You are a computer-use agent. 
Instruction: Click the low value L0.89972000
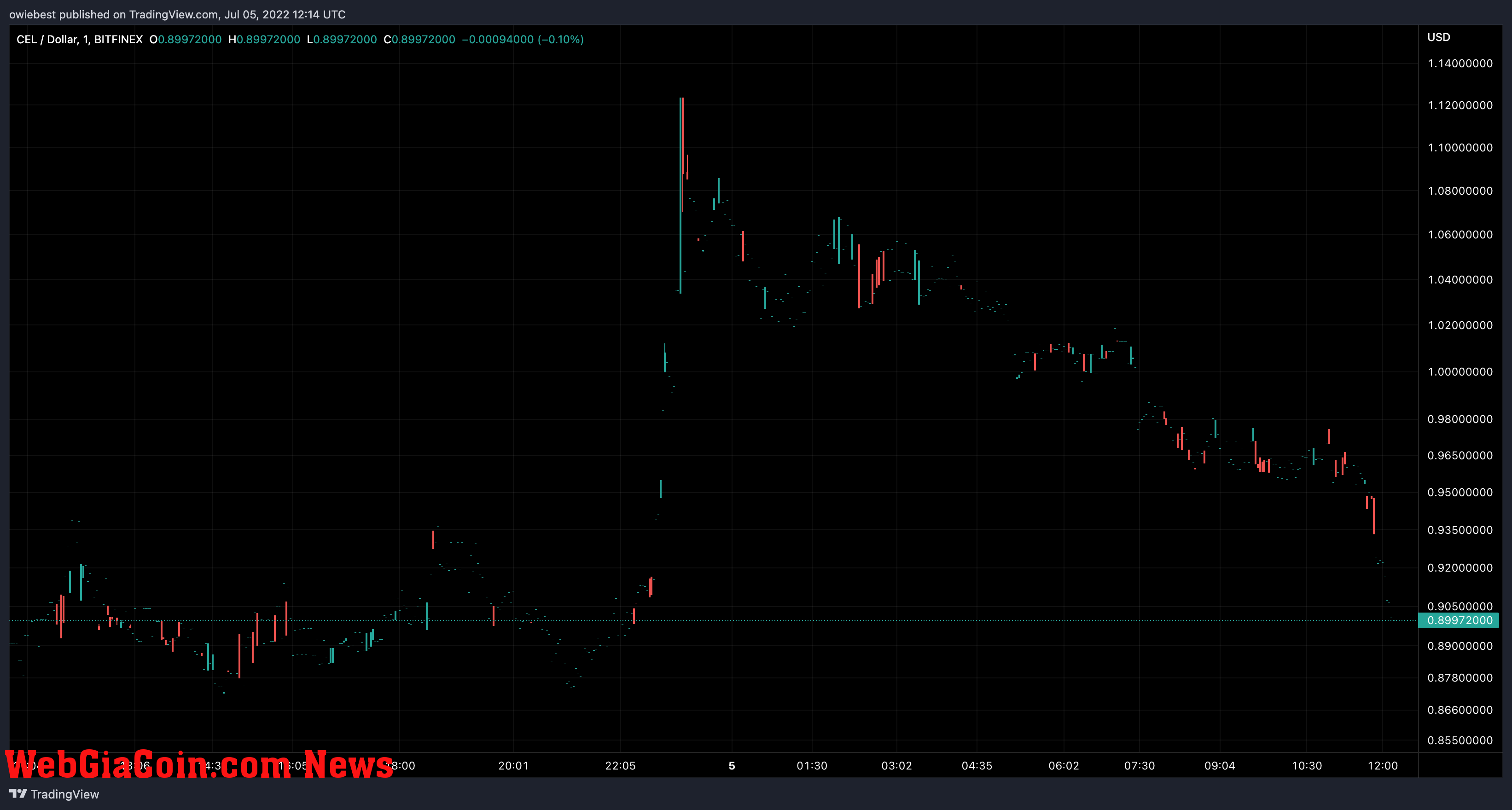(342, 39)
